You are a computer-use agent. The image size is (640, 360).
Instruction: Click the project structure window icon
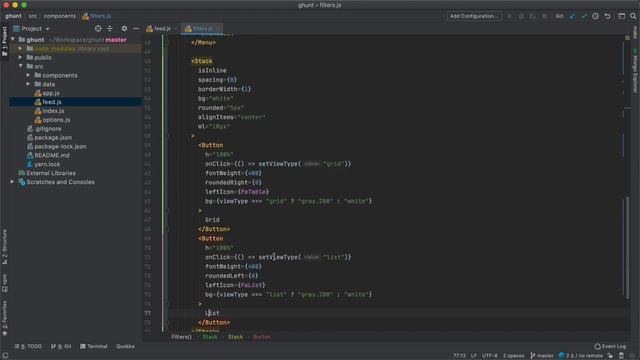click(x=621, y=16)
